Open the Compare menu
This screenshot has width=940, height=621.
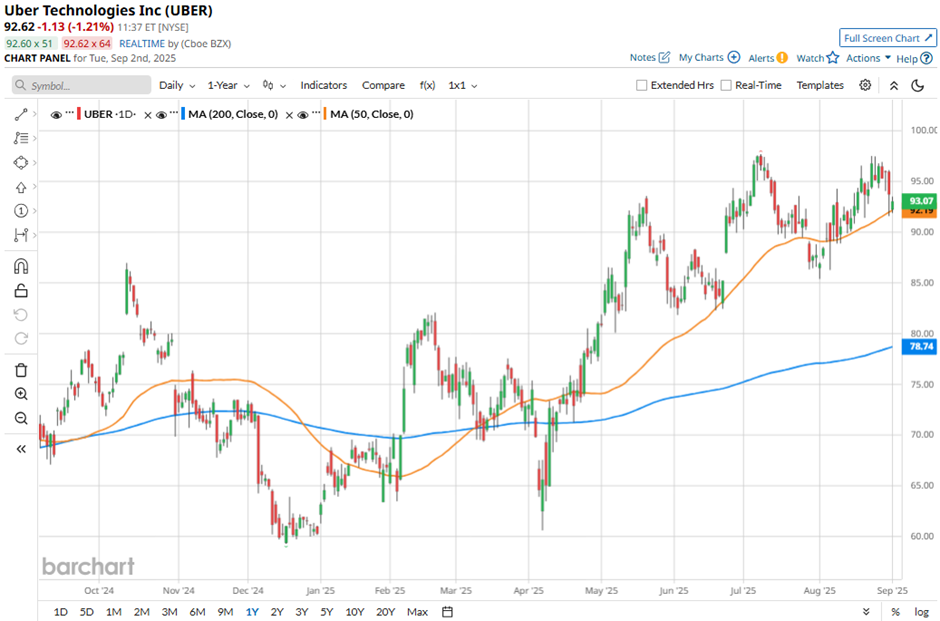click(383, 85)
